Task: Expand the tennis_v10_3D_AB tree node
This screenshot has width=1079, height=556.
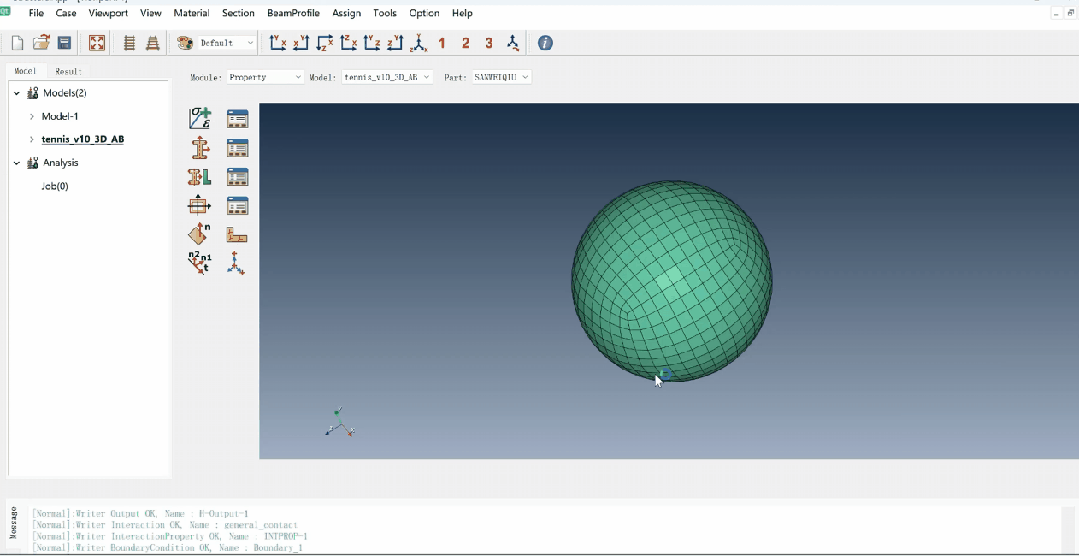Action: click(32, 139)
